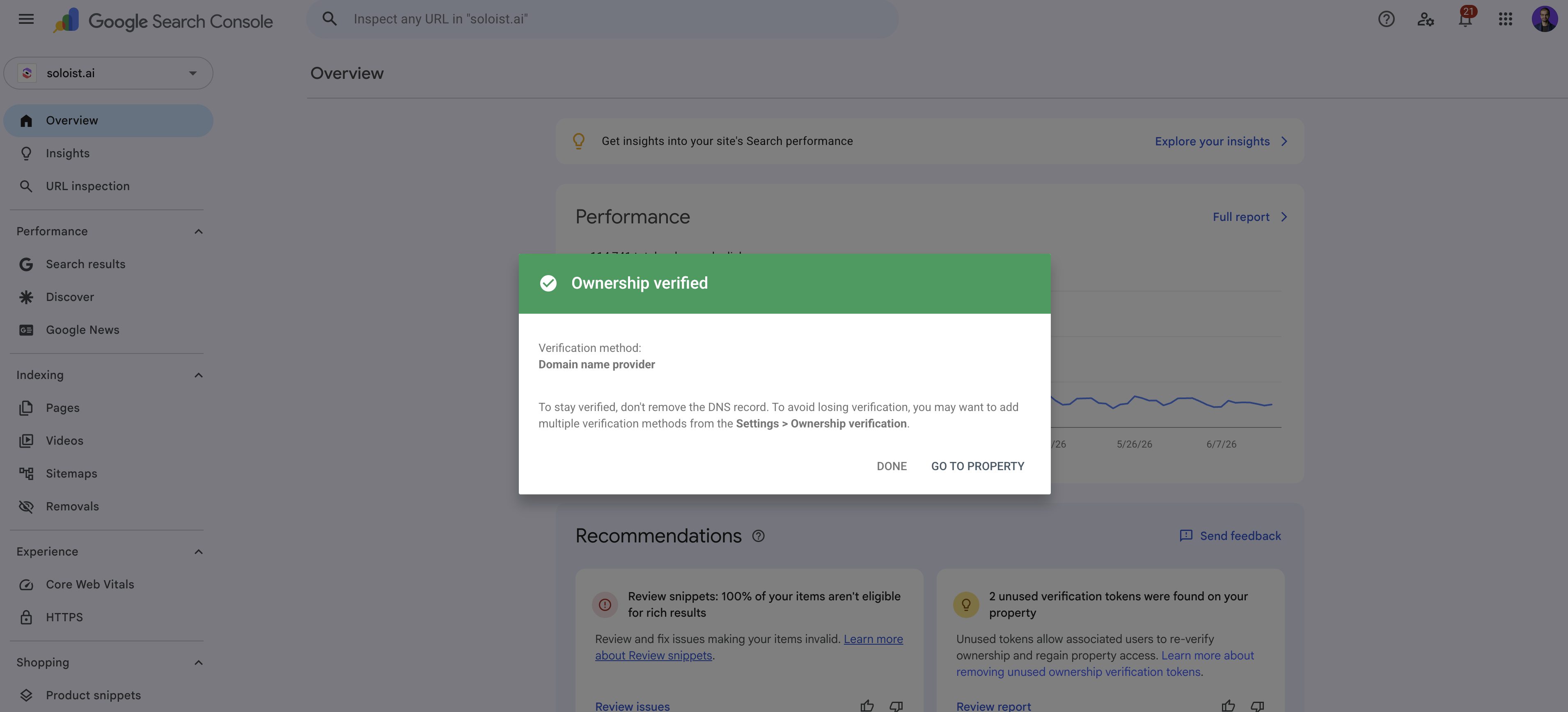Click the Videos play icon
1568x712 pixels.
pyautogui.click(x=25, y=441)
